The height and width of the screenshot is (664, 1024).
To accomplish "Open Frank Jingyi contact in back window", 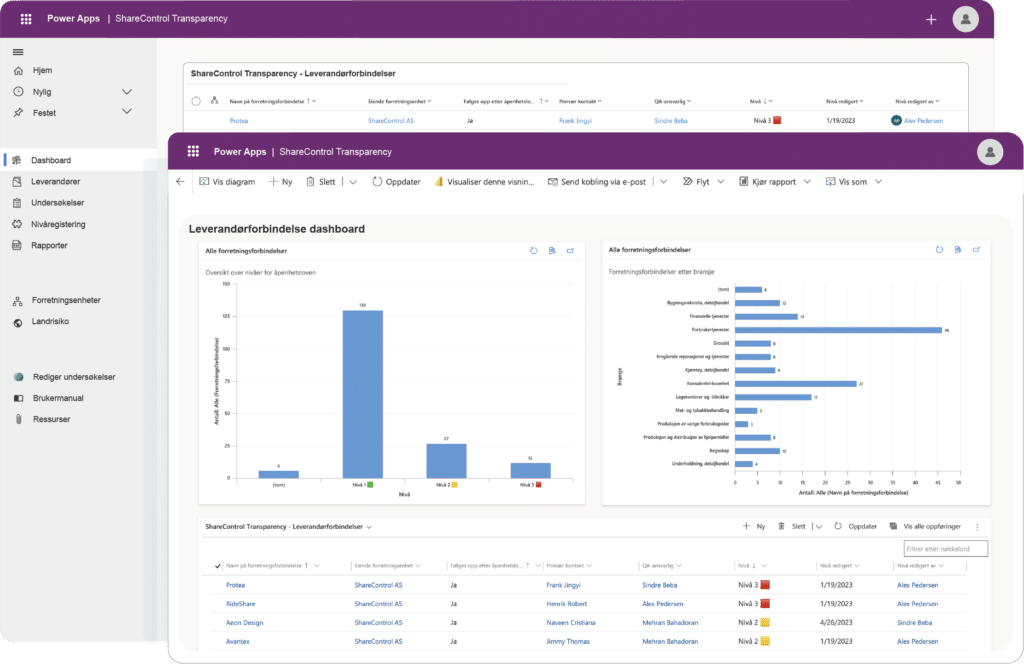I will [575, 121].
